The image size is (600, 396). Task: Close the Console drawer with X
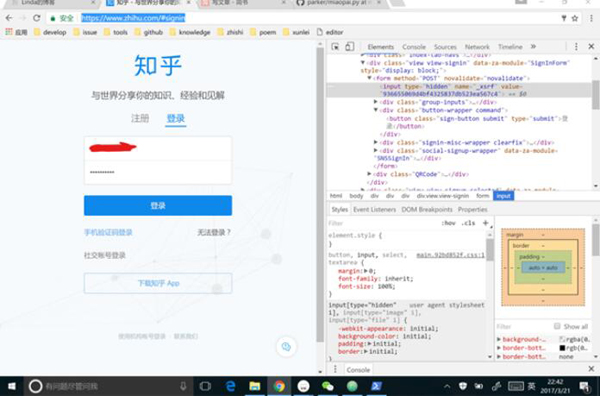(591, 369)
